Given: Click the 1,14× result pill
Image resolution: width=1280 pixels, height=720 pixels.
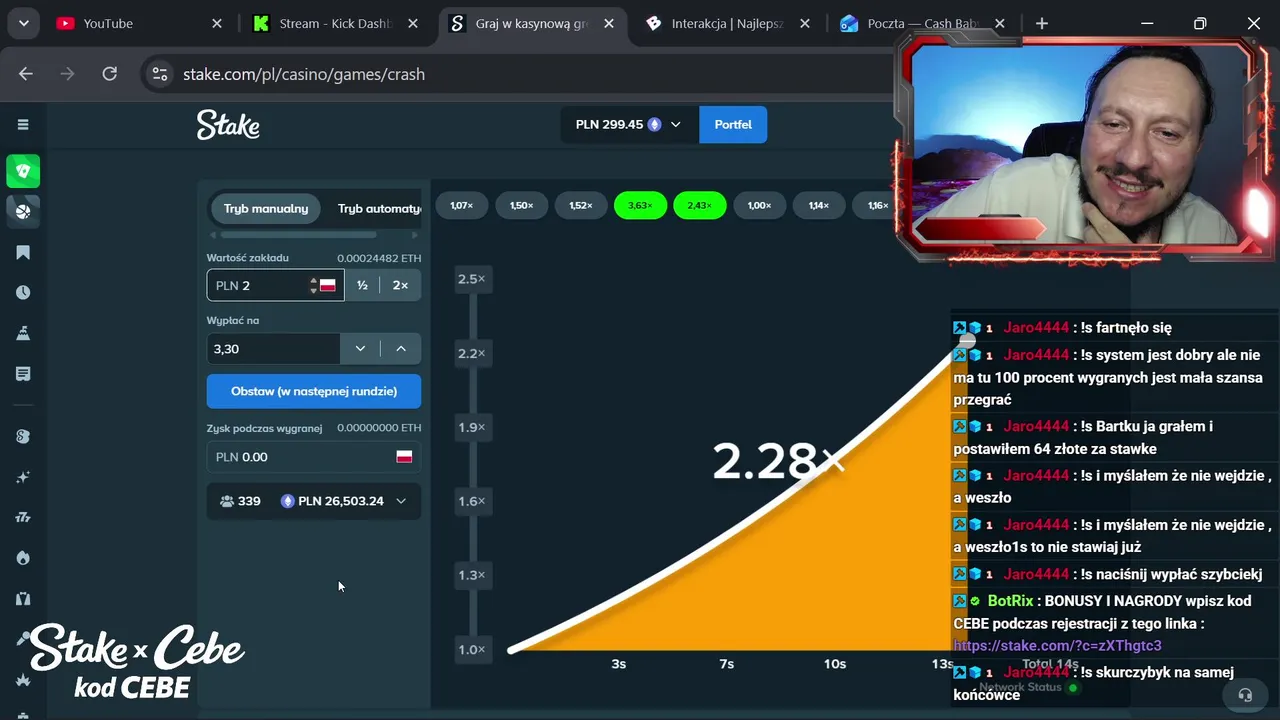Looking at the screenshot, I should (x=819, y=205).
